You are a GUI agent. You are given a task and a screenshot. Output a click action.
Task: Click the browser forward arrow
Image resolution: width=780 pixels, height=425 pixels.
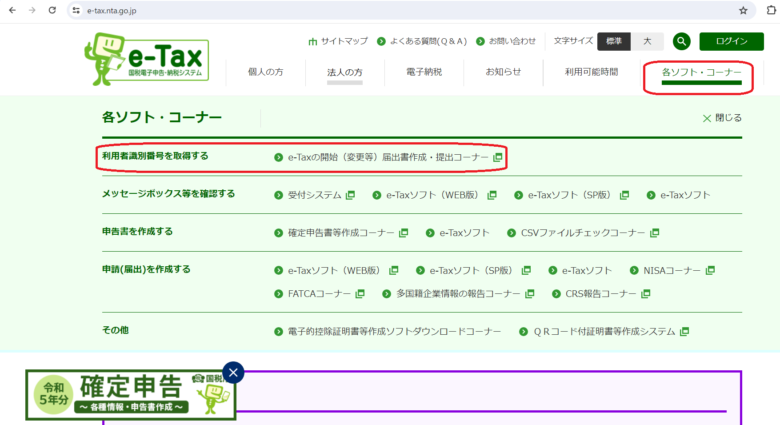tap(32, 10)
